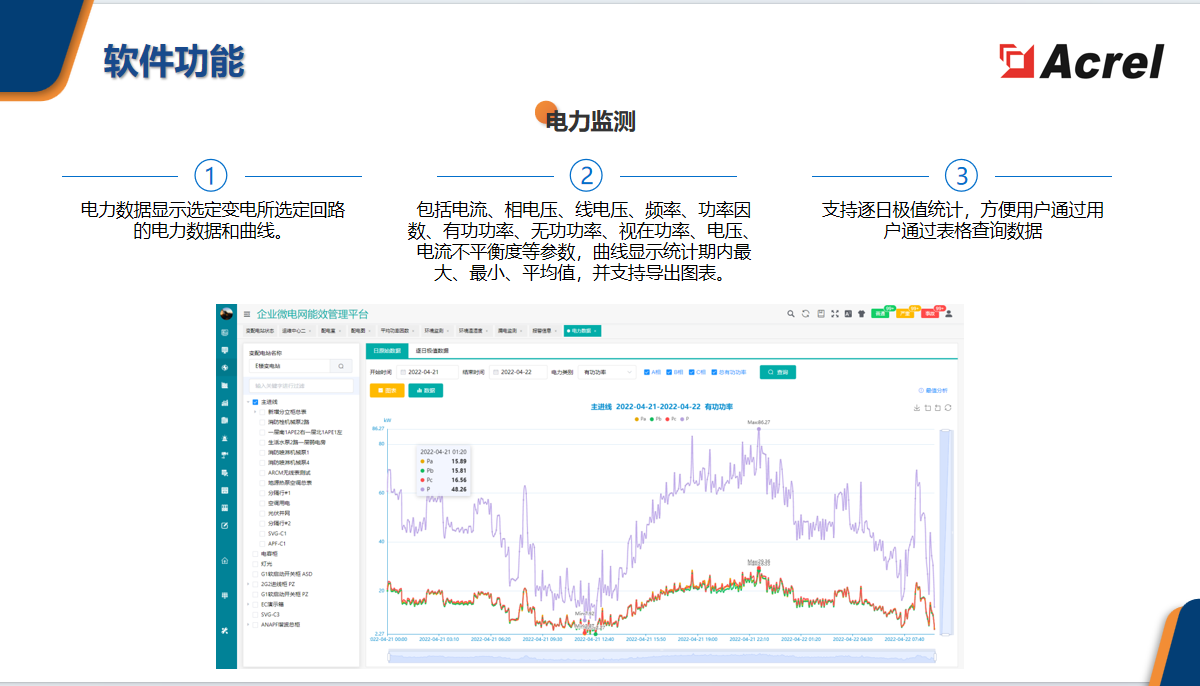Viewport: 1200px width, 686px height.
Task: Click the edit pencil icon in the left sidebar
Action: (x=225, y=525)
